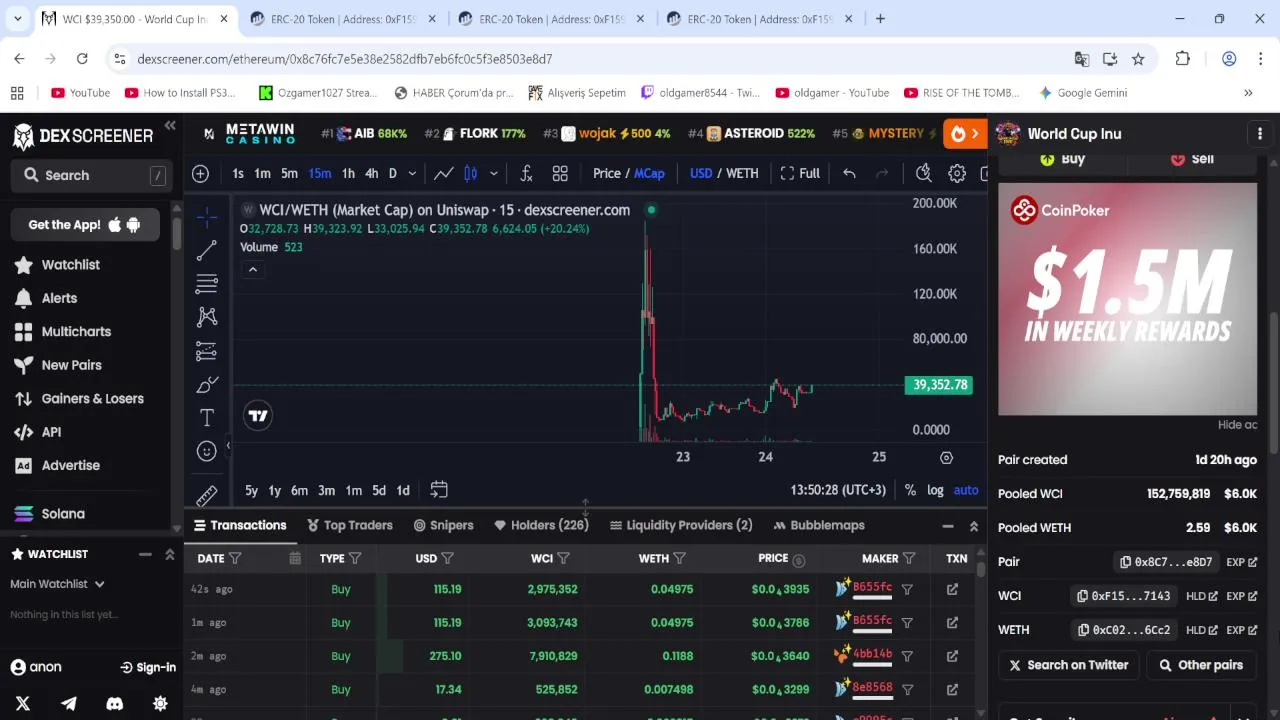Expand the chart type dropdown arrow
This screenshot has height=720, width=1280.
(493, 173)
